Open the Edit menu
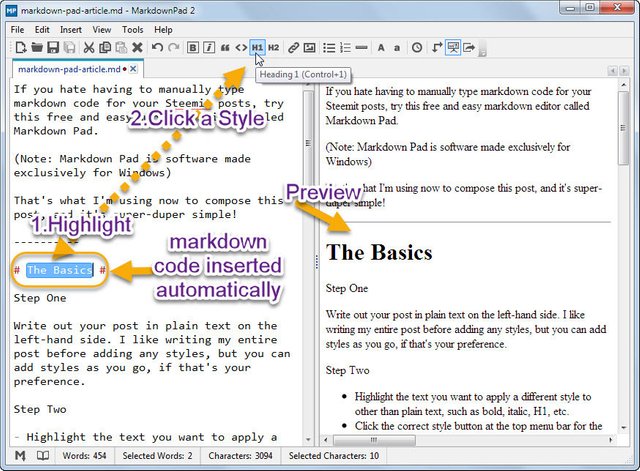The height and width of the screenshot is (471, 640). coord(42,30)
